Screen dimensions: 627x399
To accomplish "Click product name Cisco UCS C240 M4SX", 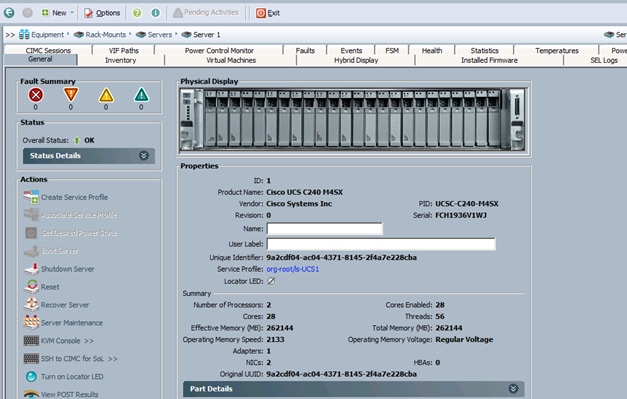I will (304, 192).
